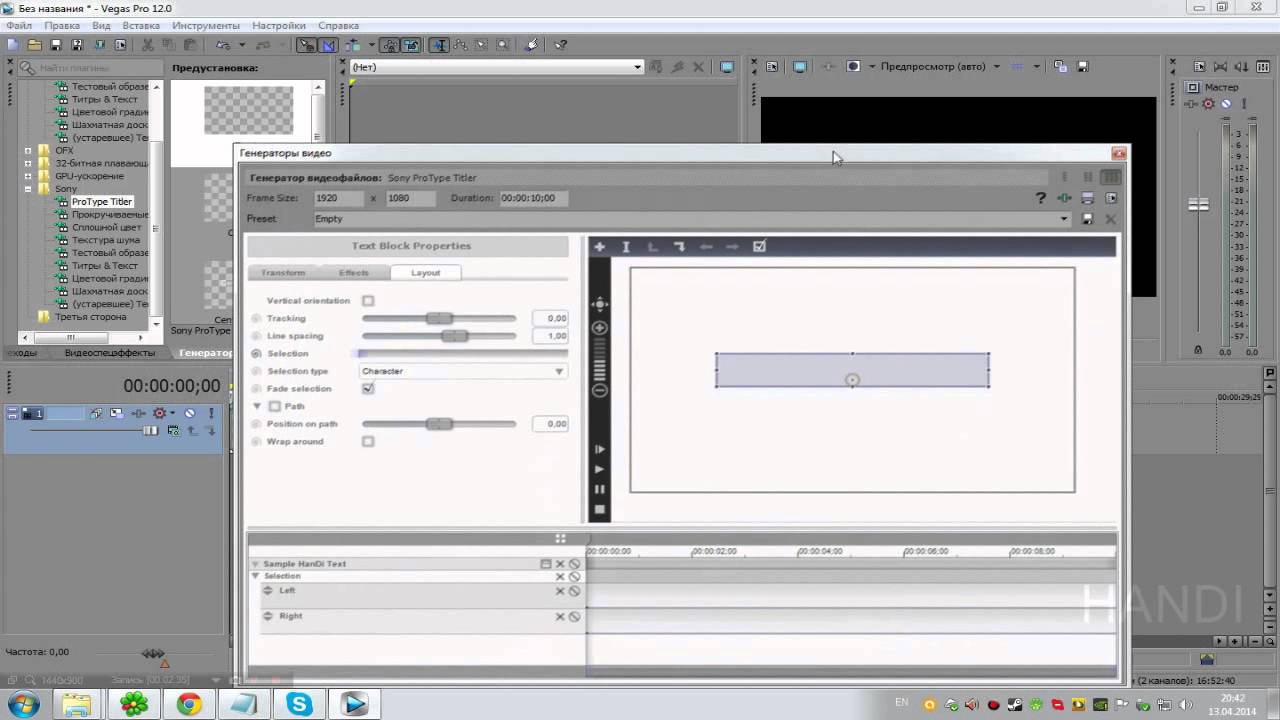Click the Save icon in Vegas toolbar
The image size is (1280, 720).
click(56, 45)
